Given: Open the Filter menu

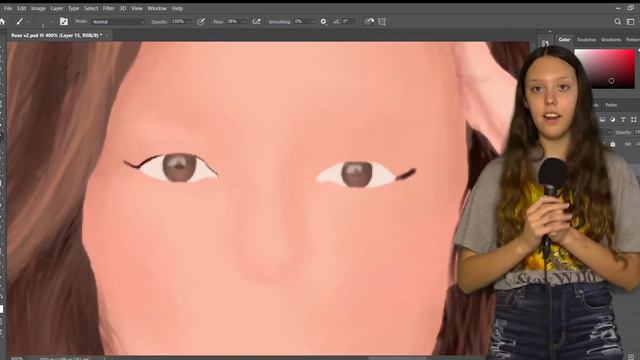Looking at the screenshot, I should 109,8.
